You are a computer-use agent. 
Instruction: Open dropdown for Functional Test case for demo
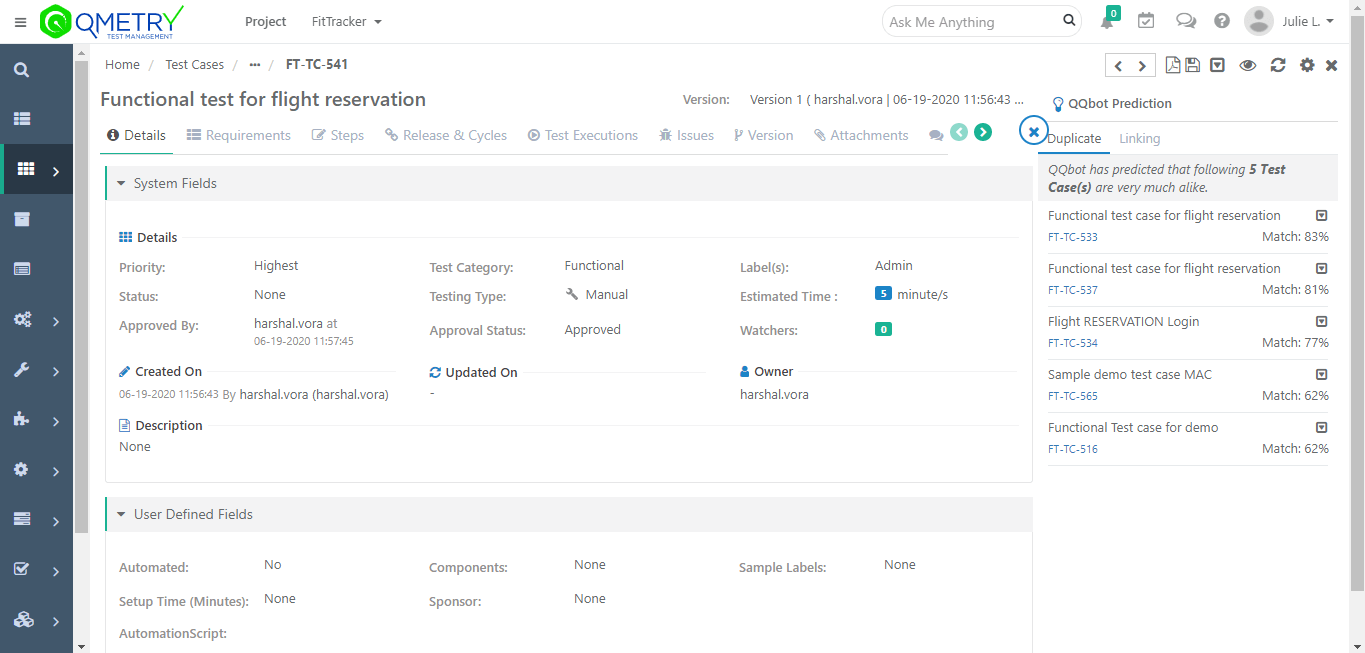[1321, 428]
